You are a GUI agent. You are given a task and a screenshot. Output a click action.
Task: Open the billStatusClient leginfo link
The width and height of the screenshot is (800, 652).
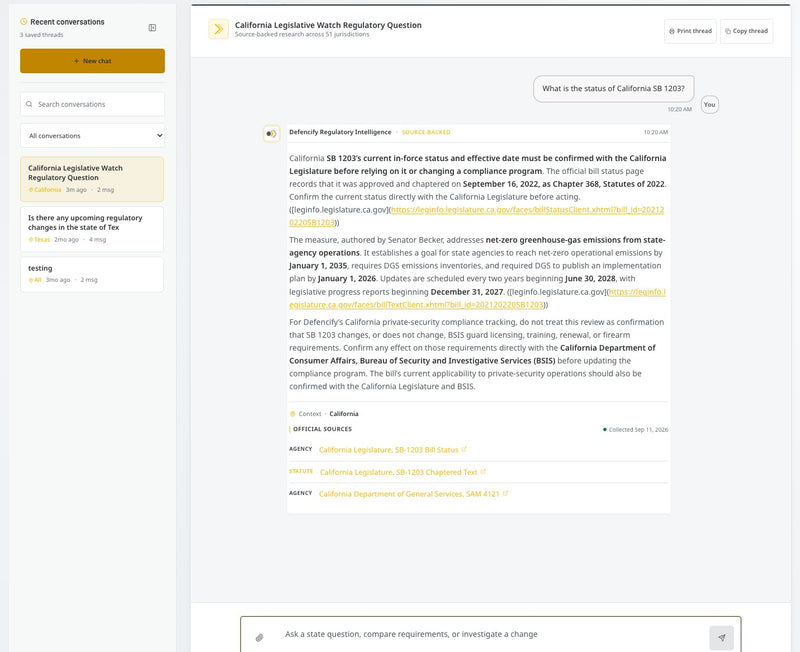[x=477, y=216]
